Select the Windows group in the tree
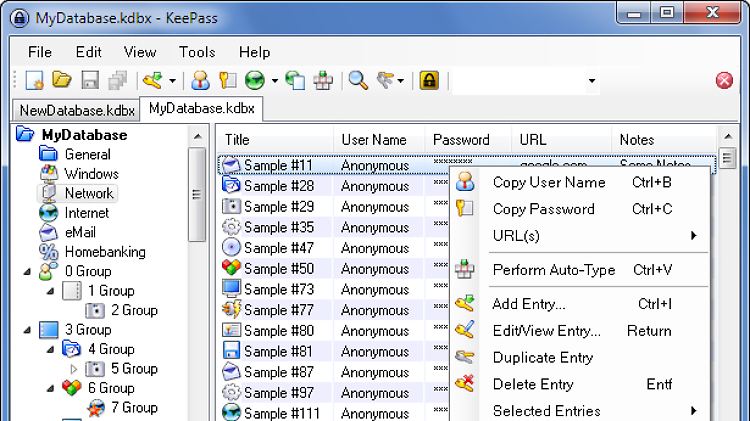750x421 pixels. [91, 174]
